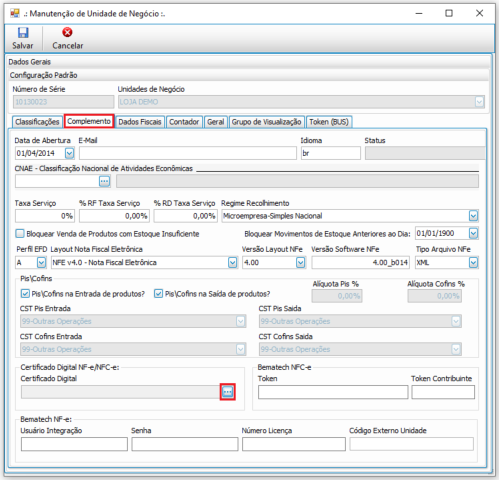The image size is (499, 480).
Task: Click the Versão Software NFe field
Action: [361, 263]
